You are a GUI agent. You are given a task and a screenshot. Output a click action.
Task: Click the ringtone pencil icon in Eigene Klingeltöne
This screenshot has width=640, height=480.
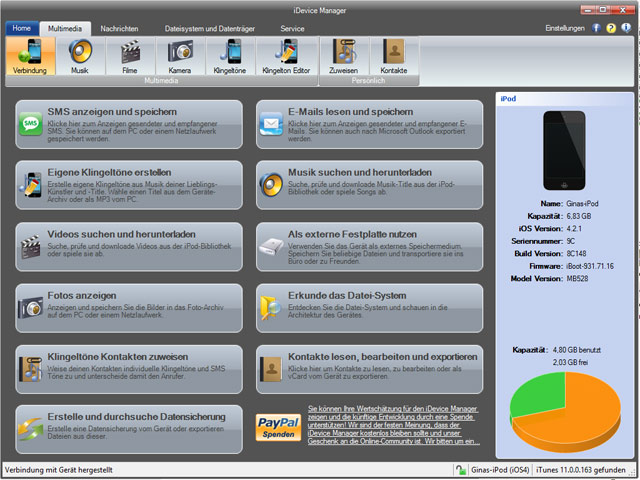(x=31, y=184)
